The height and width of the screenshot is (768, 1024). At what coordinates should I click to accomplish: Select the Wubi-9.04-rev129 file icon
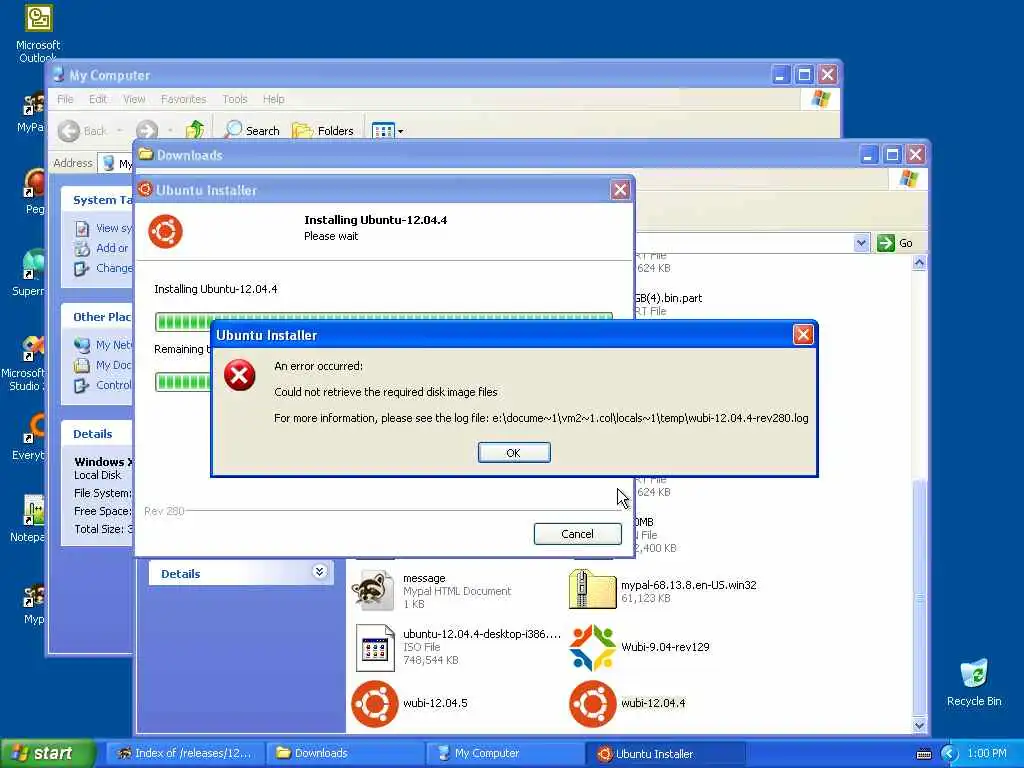[x=592, y=647]
